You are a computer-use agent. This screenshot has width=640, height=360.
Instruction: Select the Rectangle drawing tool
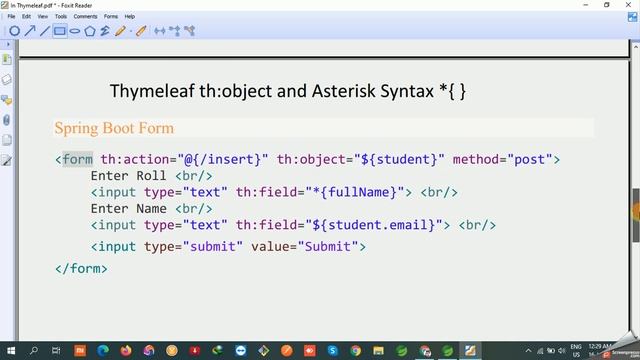point(60,31)
